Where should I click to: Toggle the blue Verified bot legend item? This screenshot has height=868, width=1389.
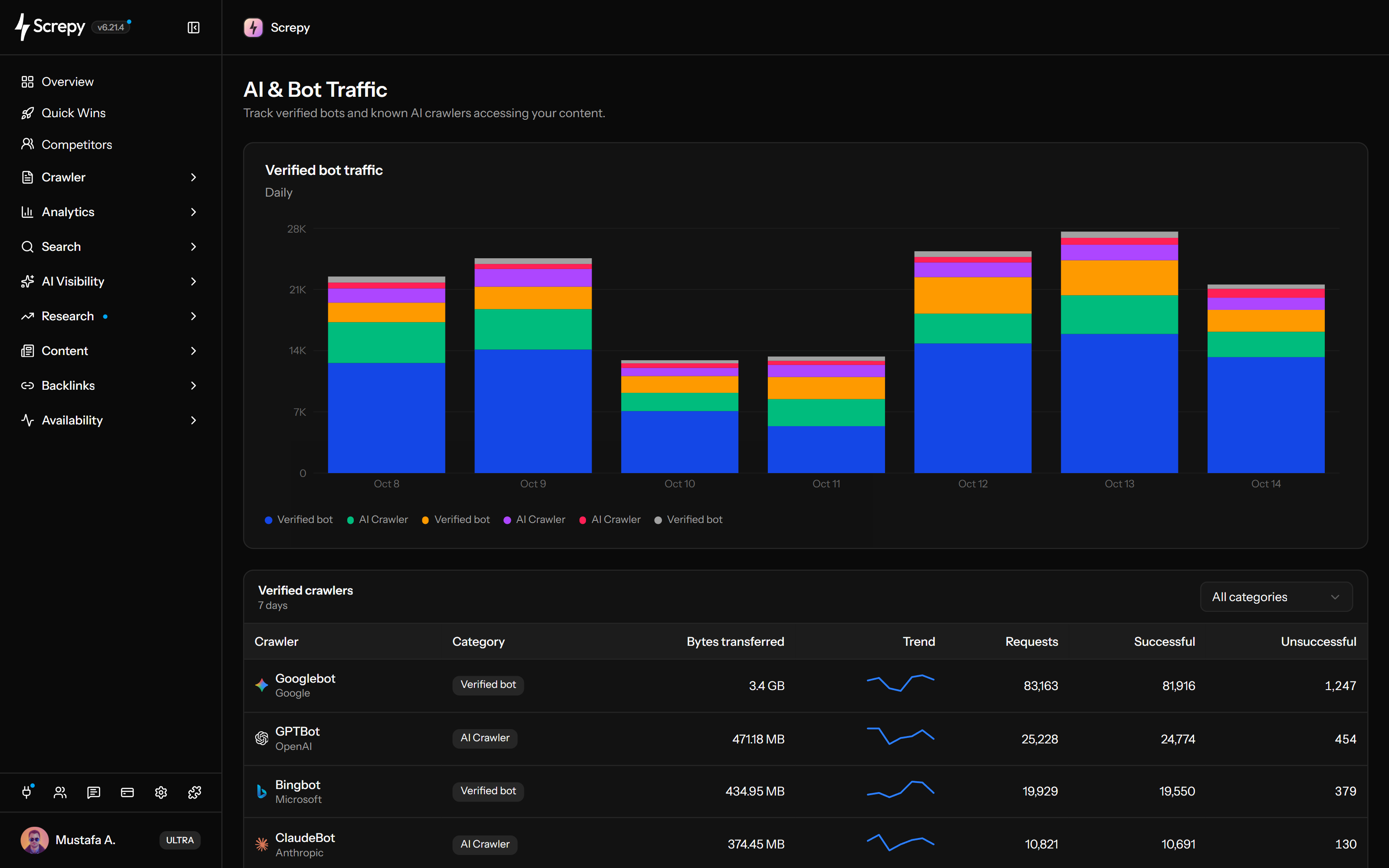[x=299, y=519]
